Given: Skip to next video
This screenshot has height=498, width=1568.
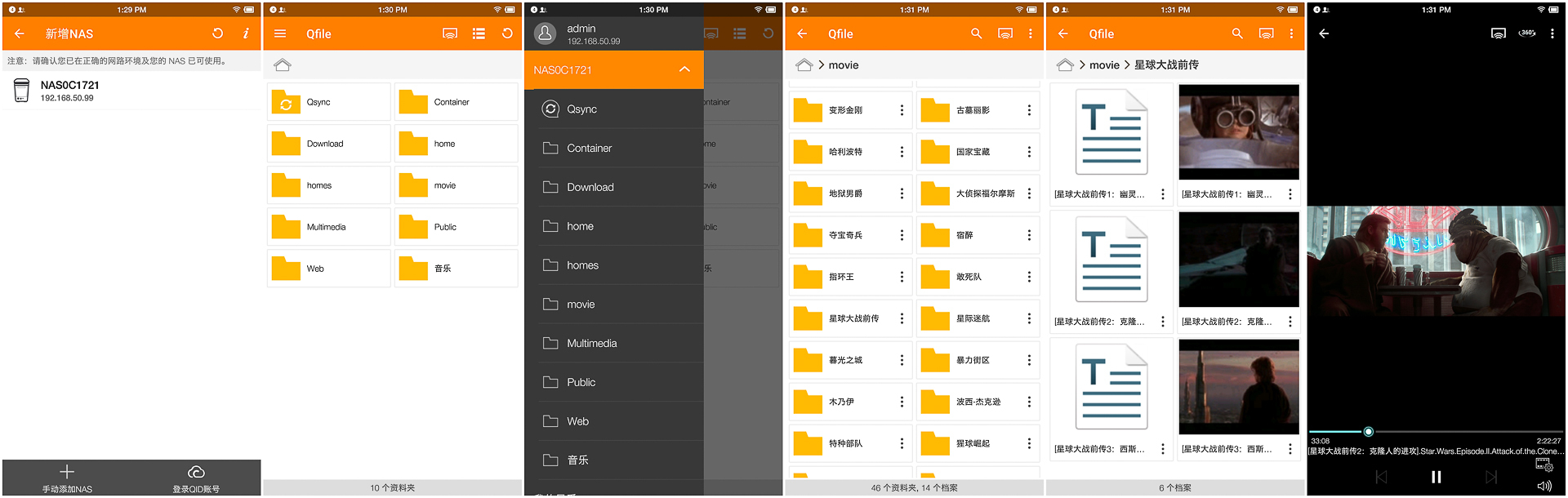Looking at the screenshot, I should pos(1491,477).
